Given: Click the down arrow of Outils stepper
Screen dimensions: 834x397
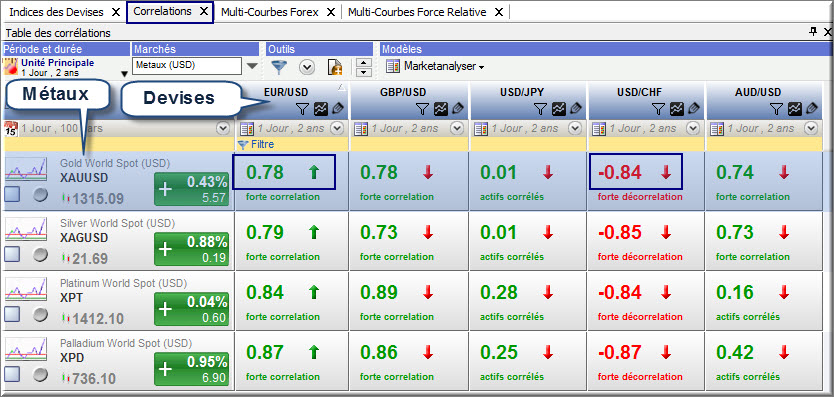Looking at the screenshot, I should [363, 72].
